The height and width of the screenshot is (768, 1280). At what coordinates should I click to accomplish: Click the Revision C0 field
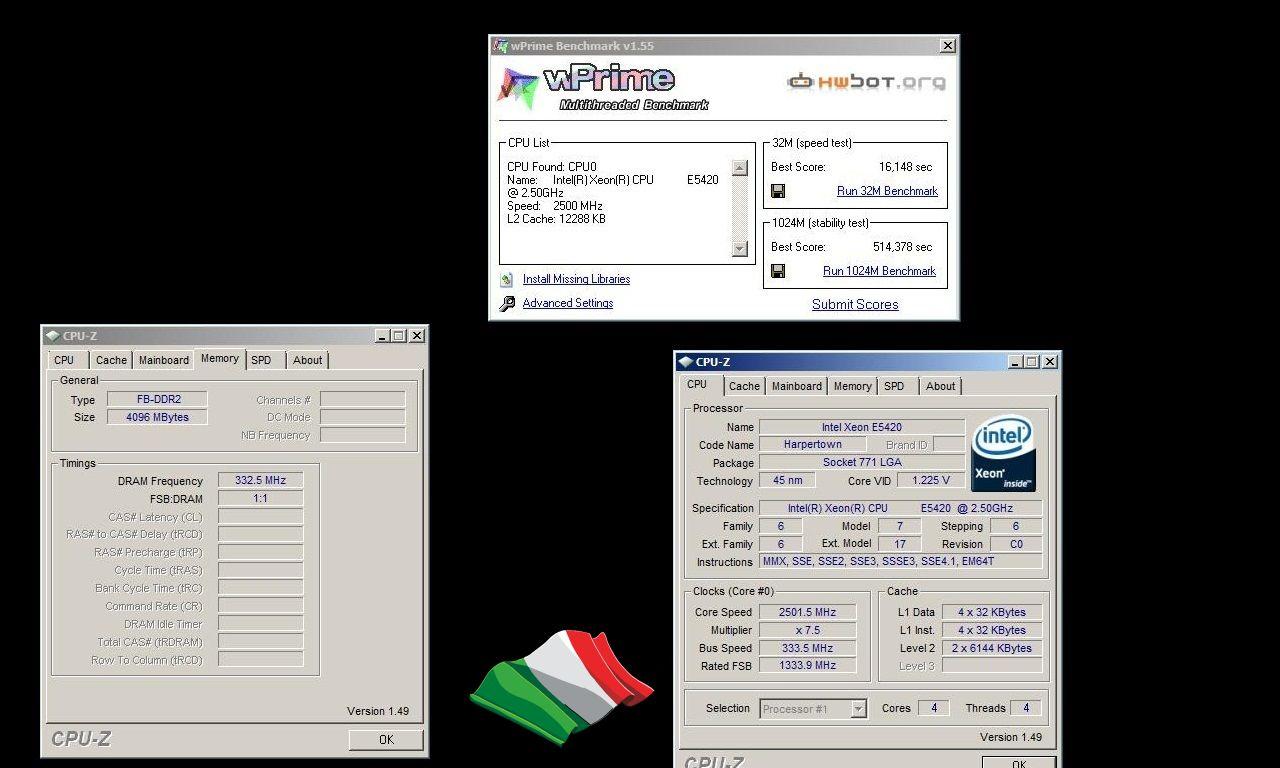click(1016, 545)
